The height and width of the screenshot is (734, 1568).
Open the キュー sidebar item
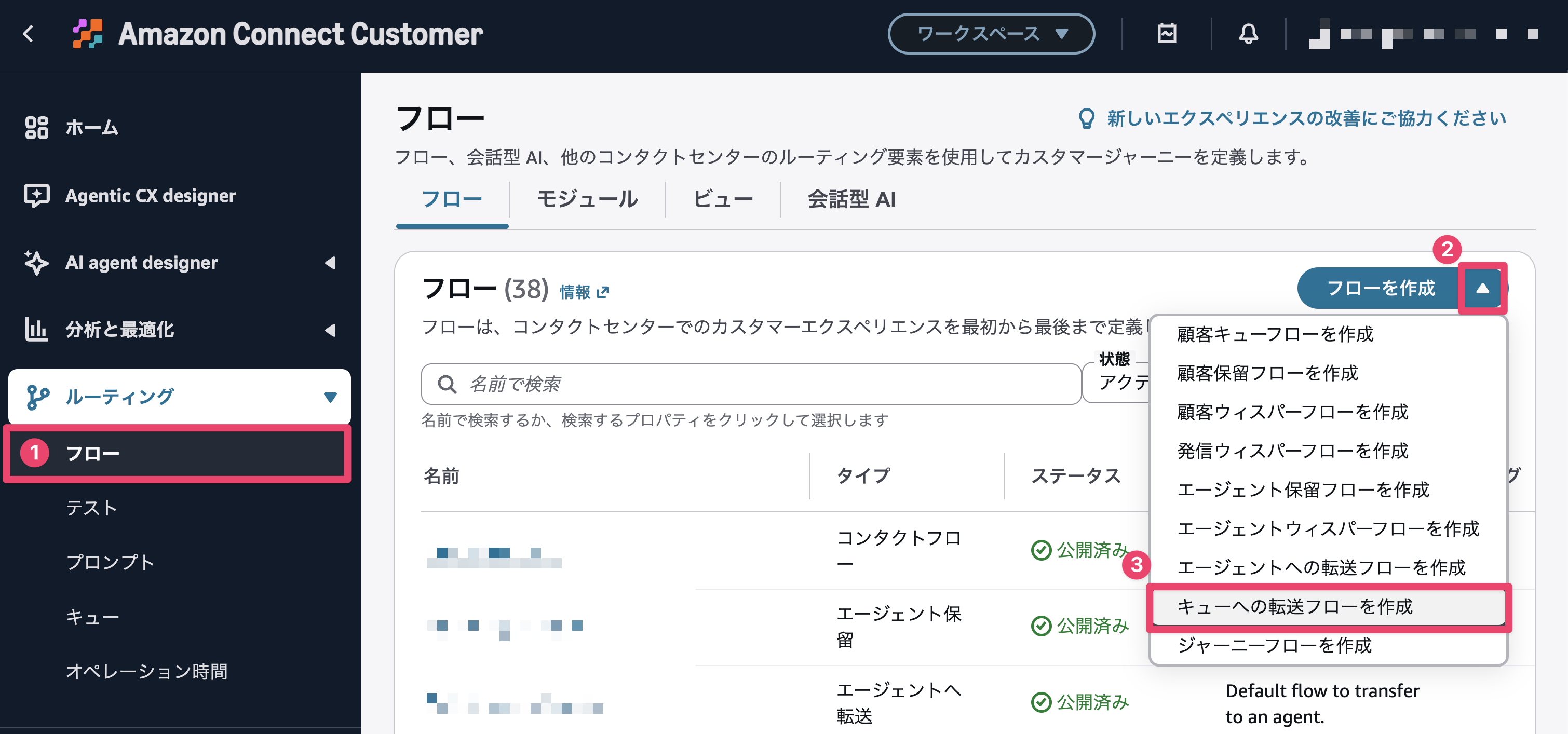click(92, 617)
